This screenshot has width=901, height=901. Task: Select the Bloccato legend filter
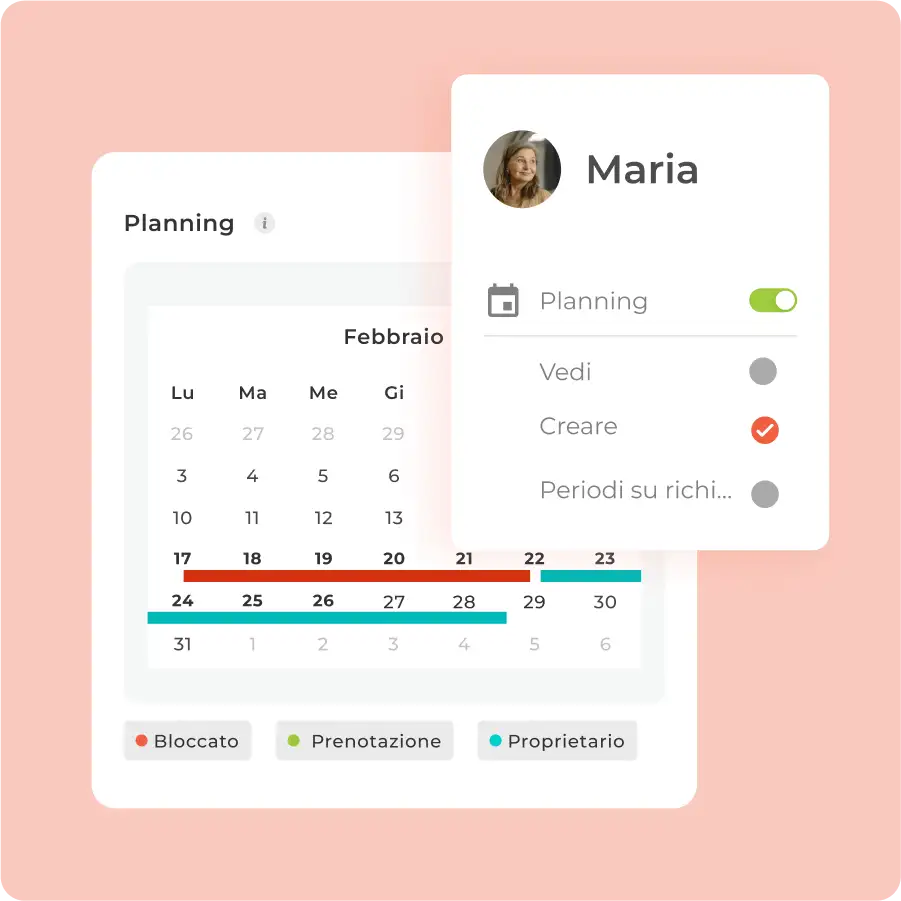pyautogui.click(x=187, y=740)
